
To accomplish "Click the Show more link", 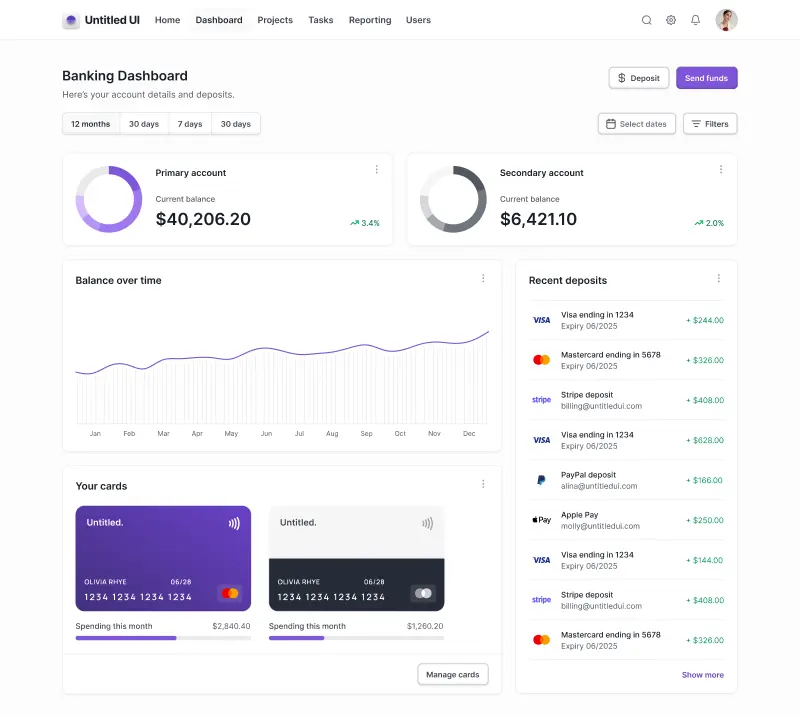I will 703,674.
